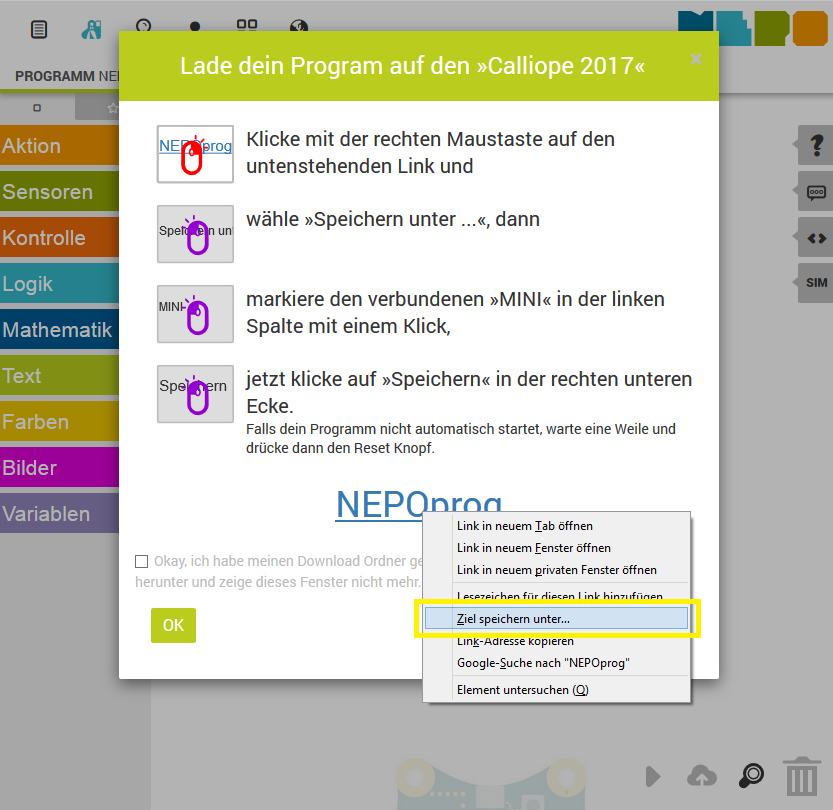Click the play run program icon
The image size is (833, 810).
653,776
